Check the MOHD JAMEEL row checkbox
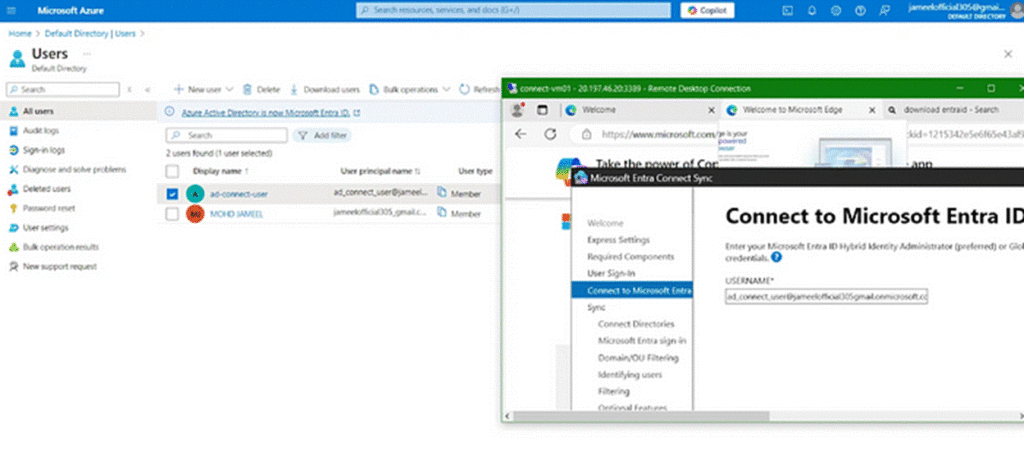 (x=173, y=214)
